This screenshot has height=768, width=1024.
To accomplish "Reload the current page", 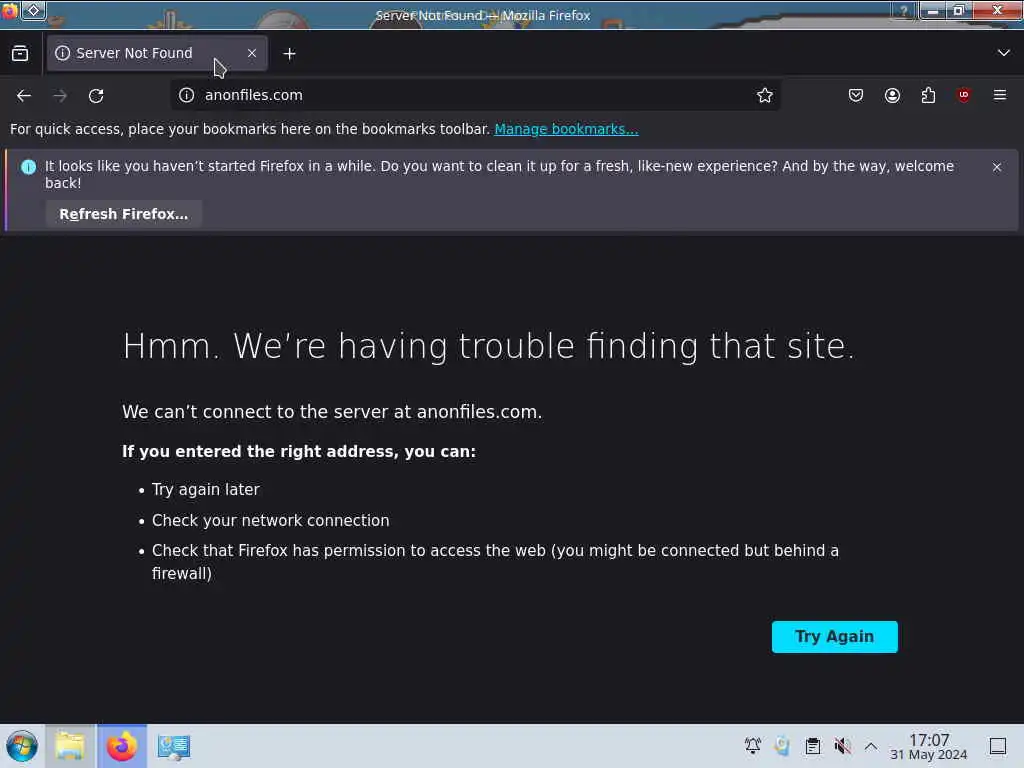I will tap(96, 95).
